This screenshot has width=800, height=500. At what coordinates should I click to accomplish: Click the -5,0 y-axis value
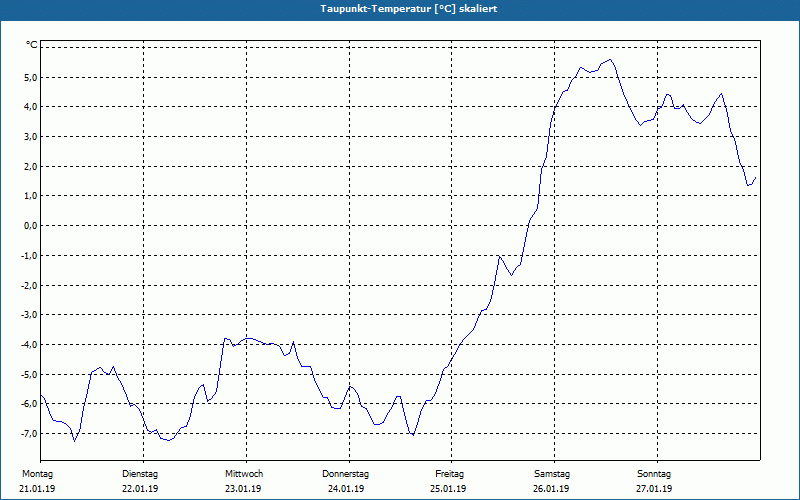[29, 374]
